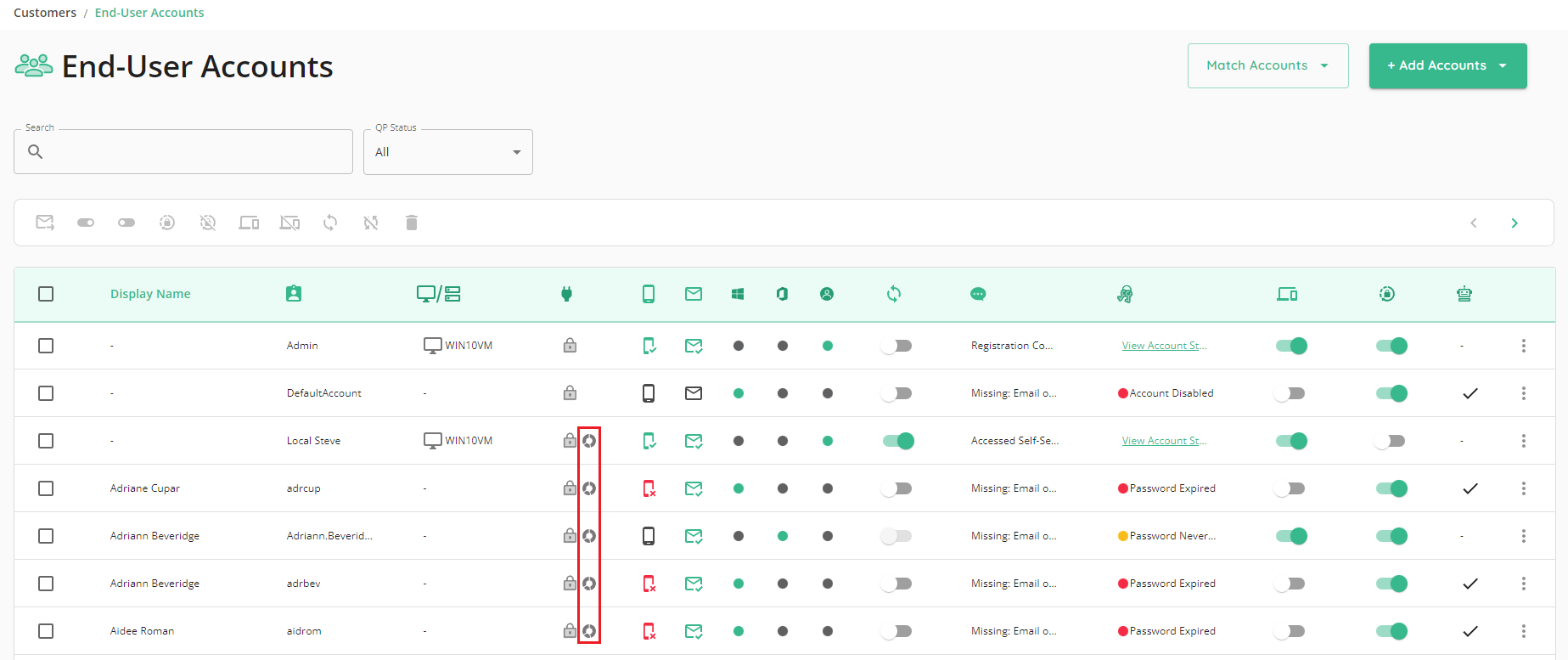The height and width of the screenshot is (660, 1568).
Task: Click in the Search input field
Action: (x=183, y=152)
